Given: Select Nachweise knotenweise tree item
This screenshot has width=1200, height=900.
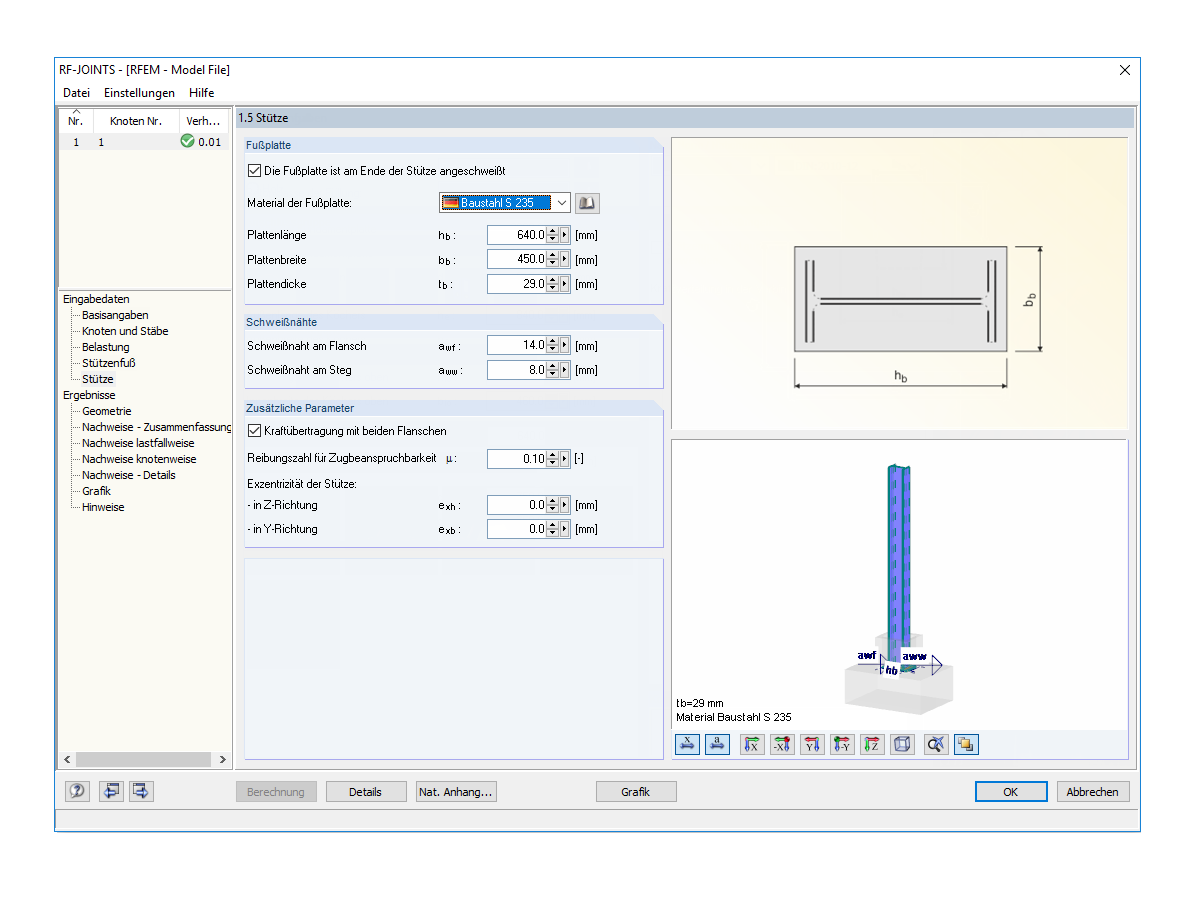Looking at the screenshot, I should point(139,459).
